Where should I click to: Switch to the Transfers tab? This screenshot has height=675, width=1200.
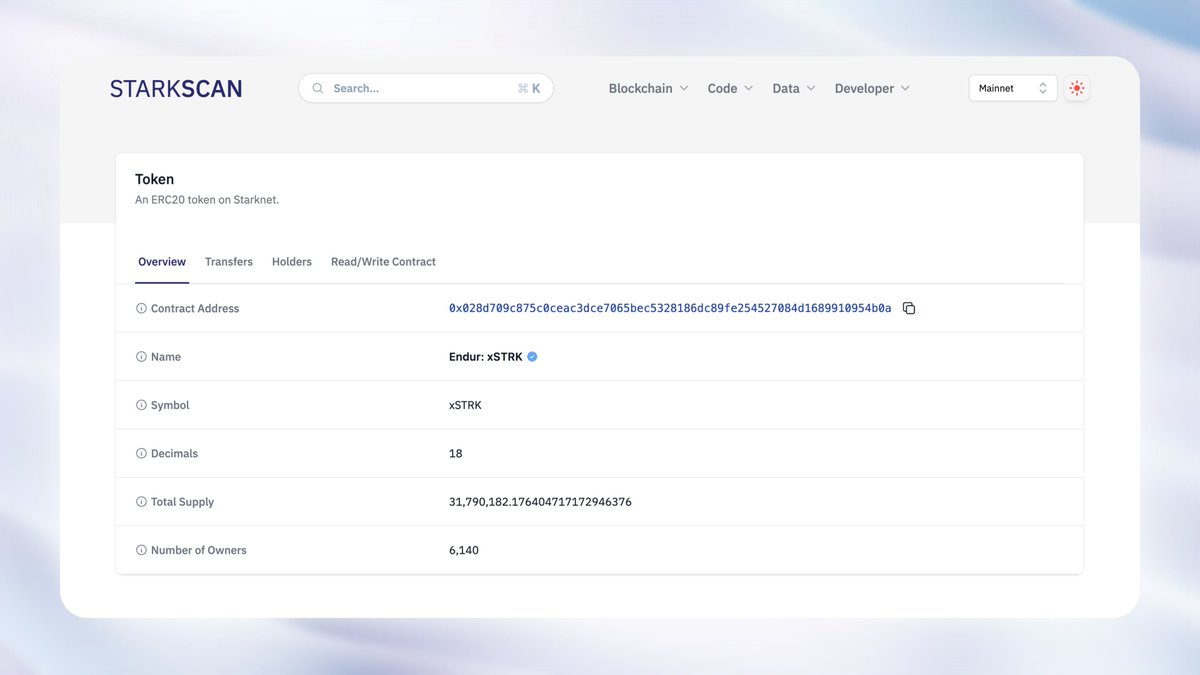click(x=229, y=262)
